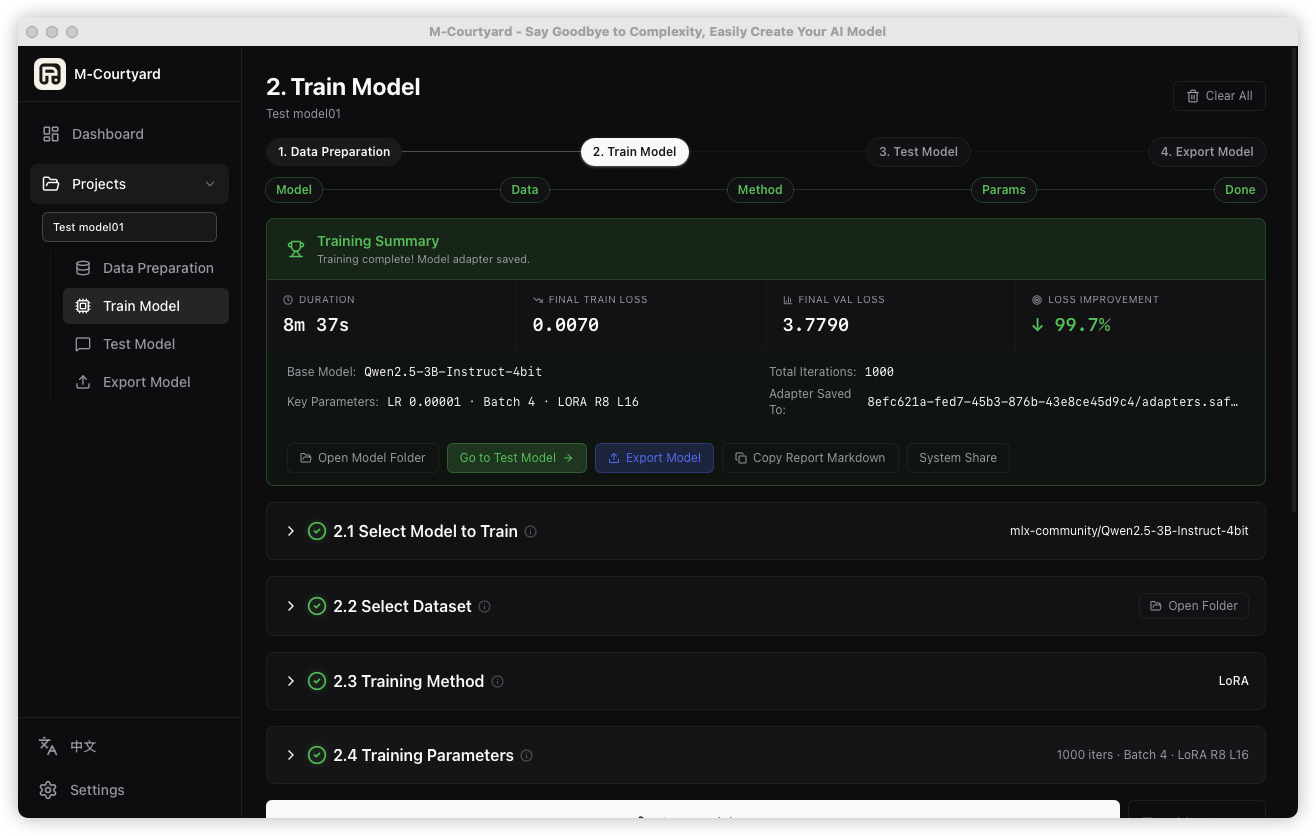Collapse the Projects list with its chevron
The height and width of the screenshot is (836, 1316).
point(210,184)
